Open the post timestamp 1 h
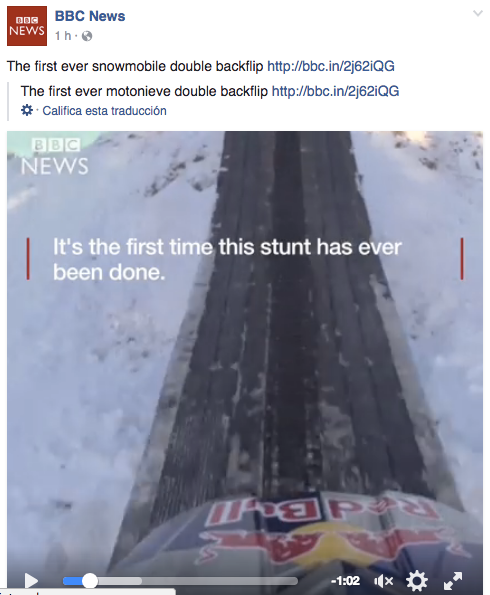The height and width of the screenshot is (595, 490). [x=63, y=36]
